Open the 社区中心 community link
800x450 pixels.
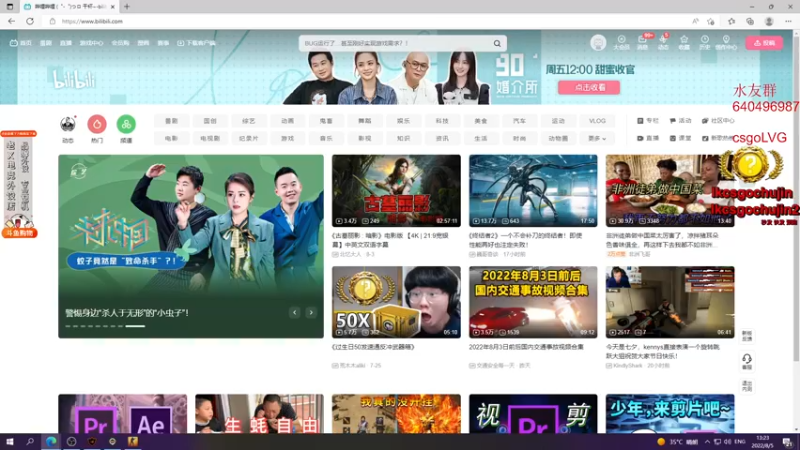click(718, 121)
